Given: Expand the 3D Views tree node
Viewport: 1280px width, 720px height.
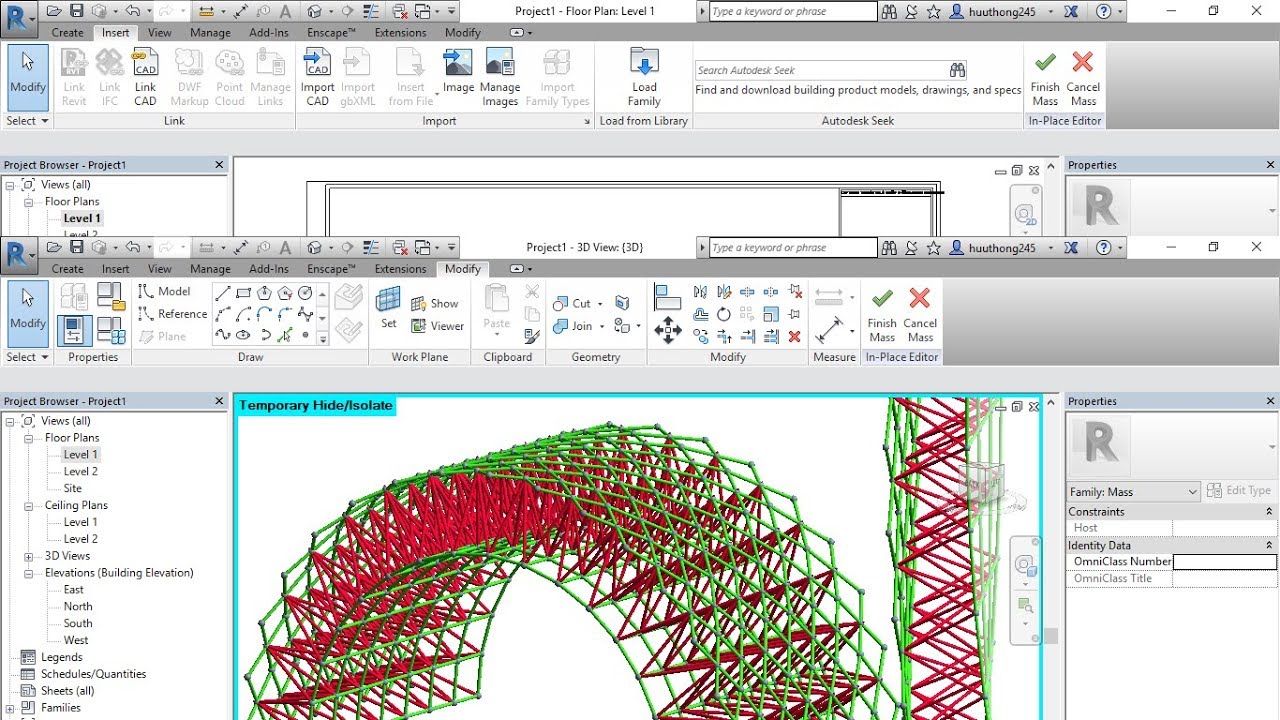Looking at the screenshot, I should coord(29,556).
